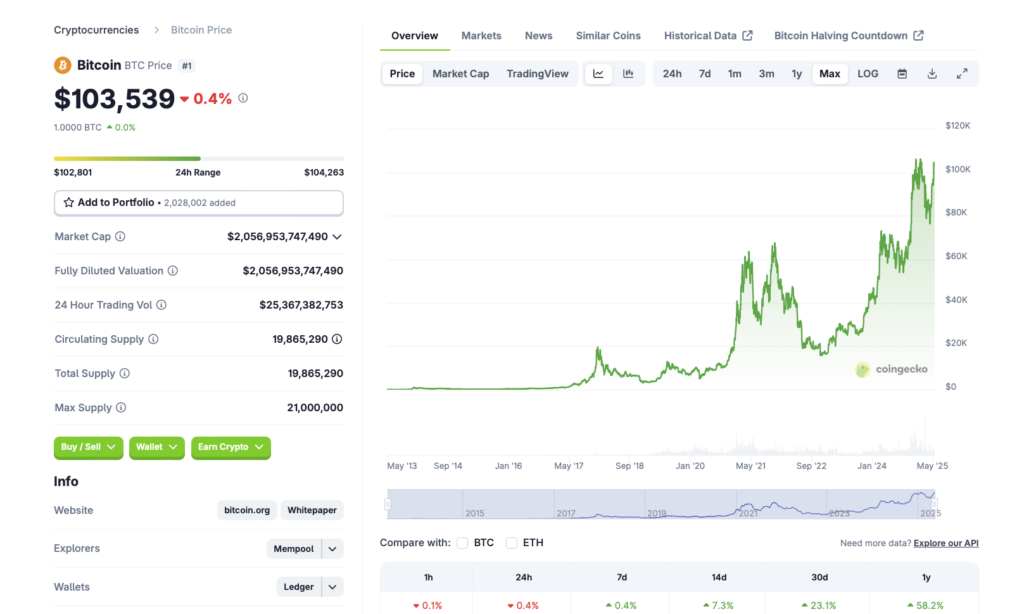Enable the BTC compare checkbox
1024x614 pixels.
pos(462,543)
